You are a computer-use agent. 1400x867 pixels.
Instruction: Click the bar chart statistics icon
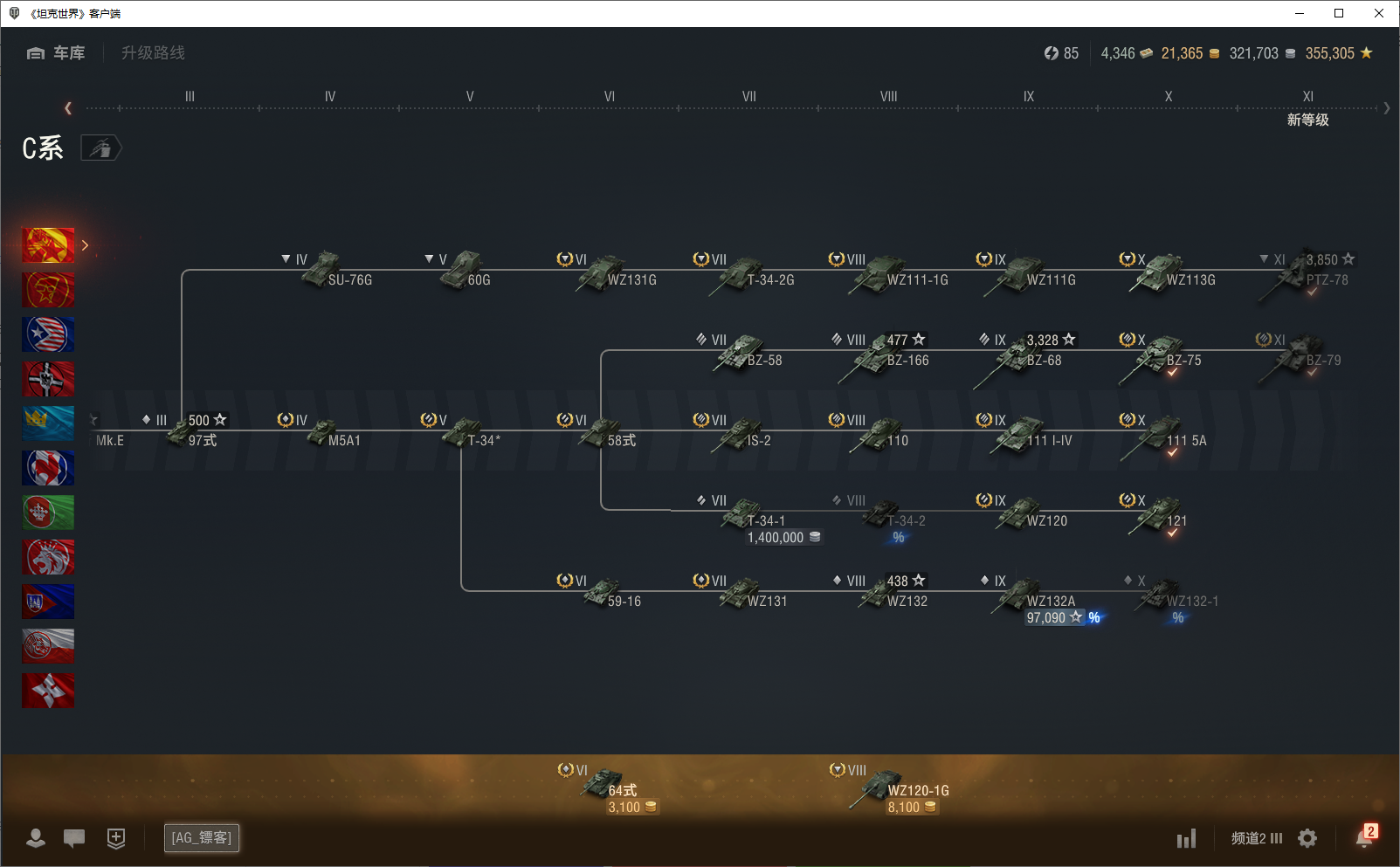tap(1186, 839)
